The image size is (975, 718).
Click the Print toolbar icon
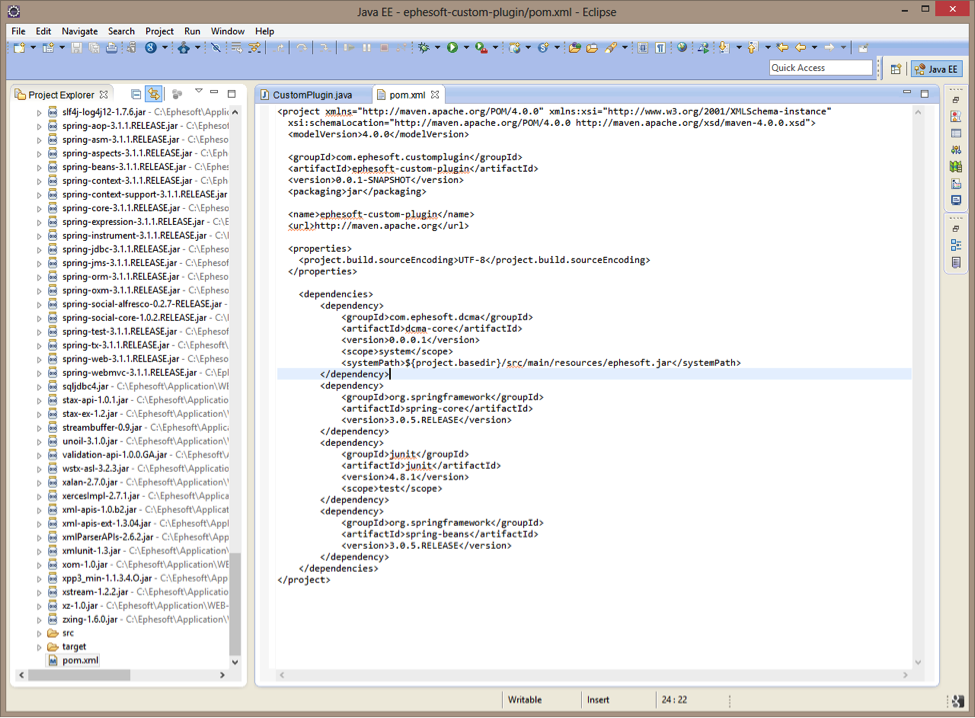click(x=112, y=48)
